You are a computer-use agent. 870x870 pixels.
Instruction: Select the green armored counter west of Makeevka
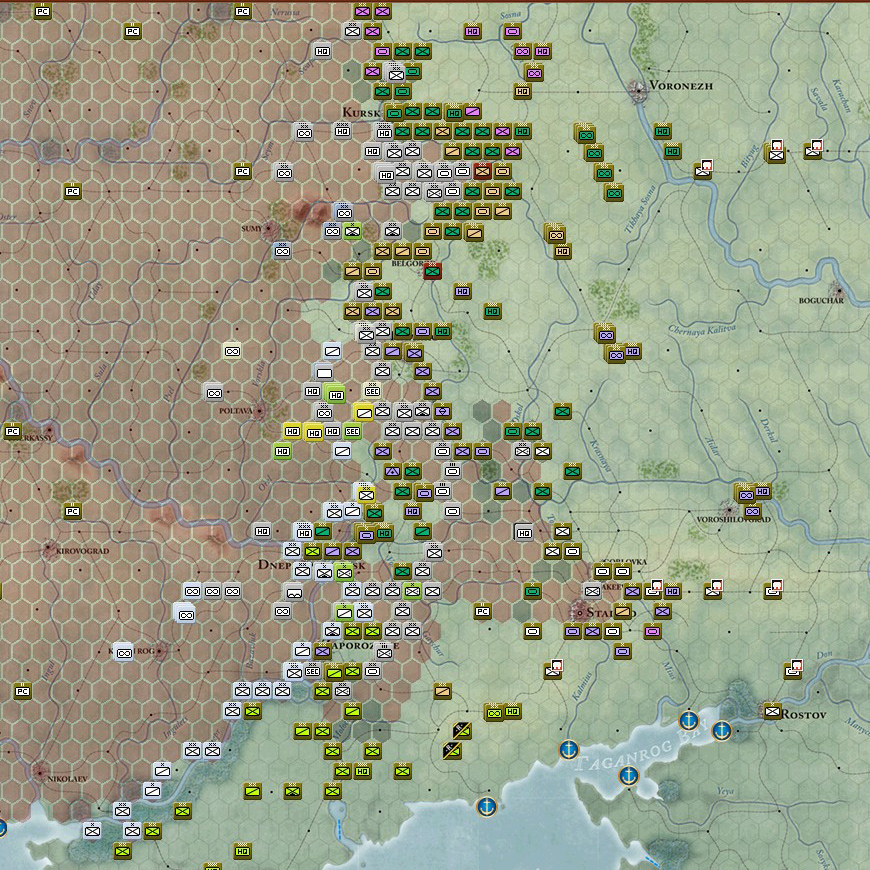[x=532, y=591]
